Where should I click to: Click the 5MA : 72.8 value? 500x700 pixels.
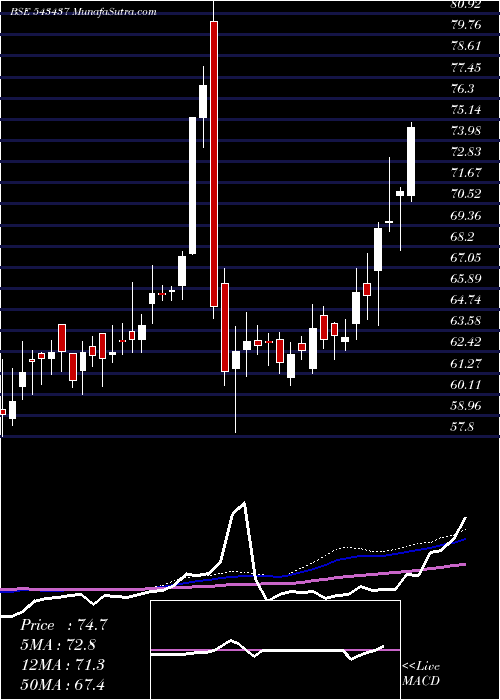58,644
